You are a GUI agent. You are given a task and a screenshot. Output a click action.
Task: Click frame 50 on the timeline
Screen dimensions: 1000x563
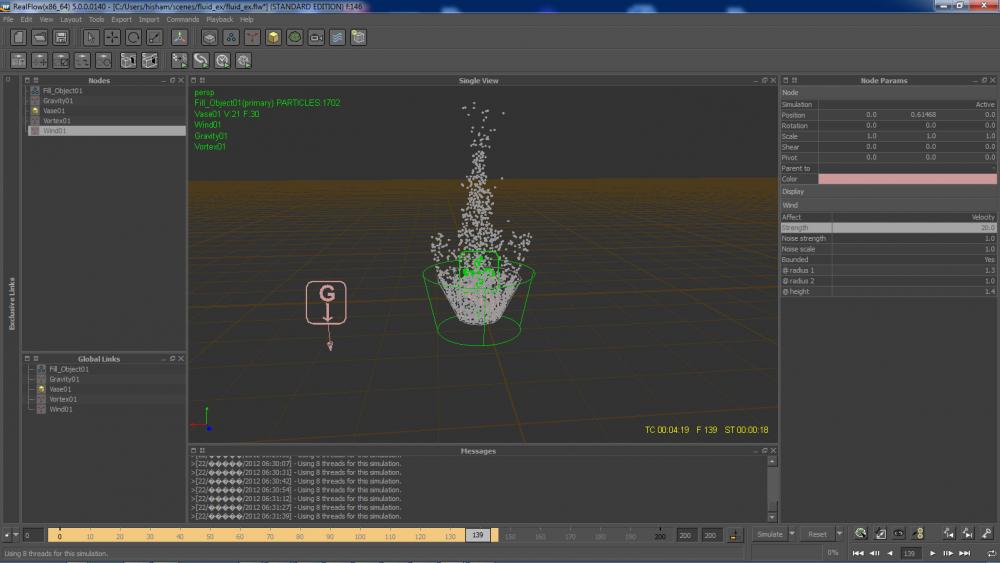[210, 536]
